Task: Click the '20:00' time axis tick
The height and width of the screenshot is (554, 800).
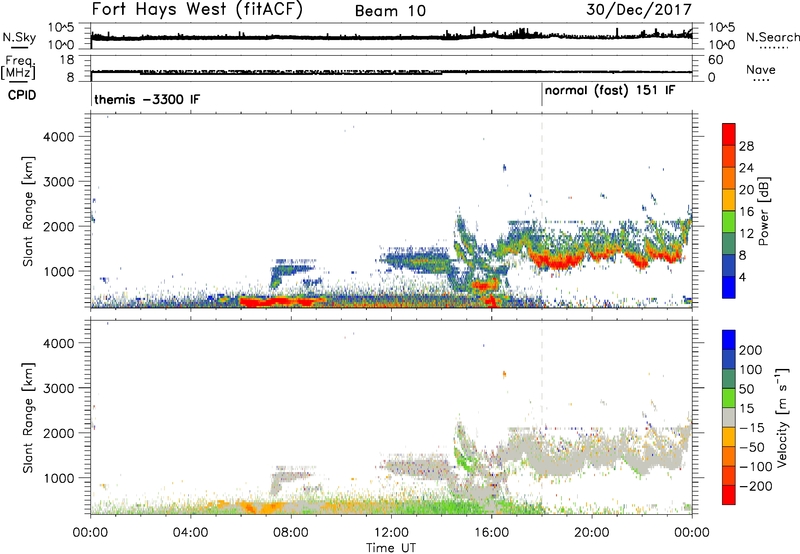Action: click(591, 533)
